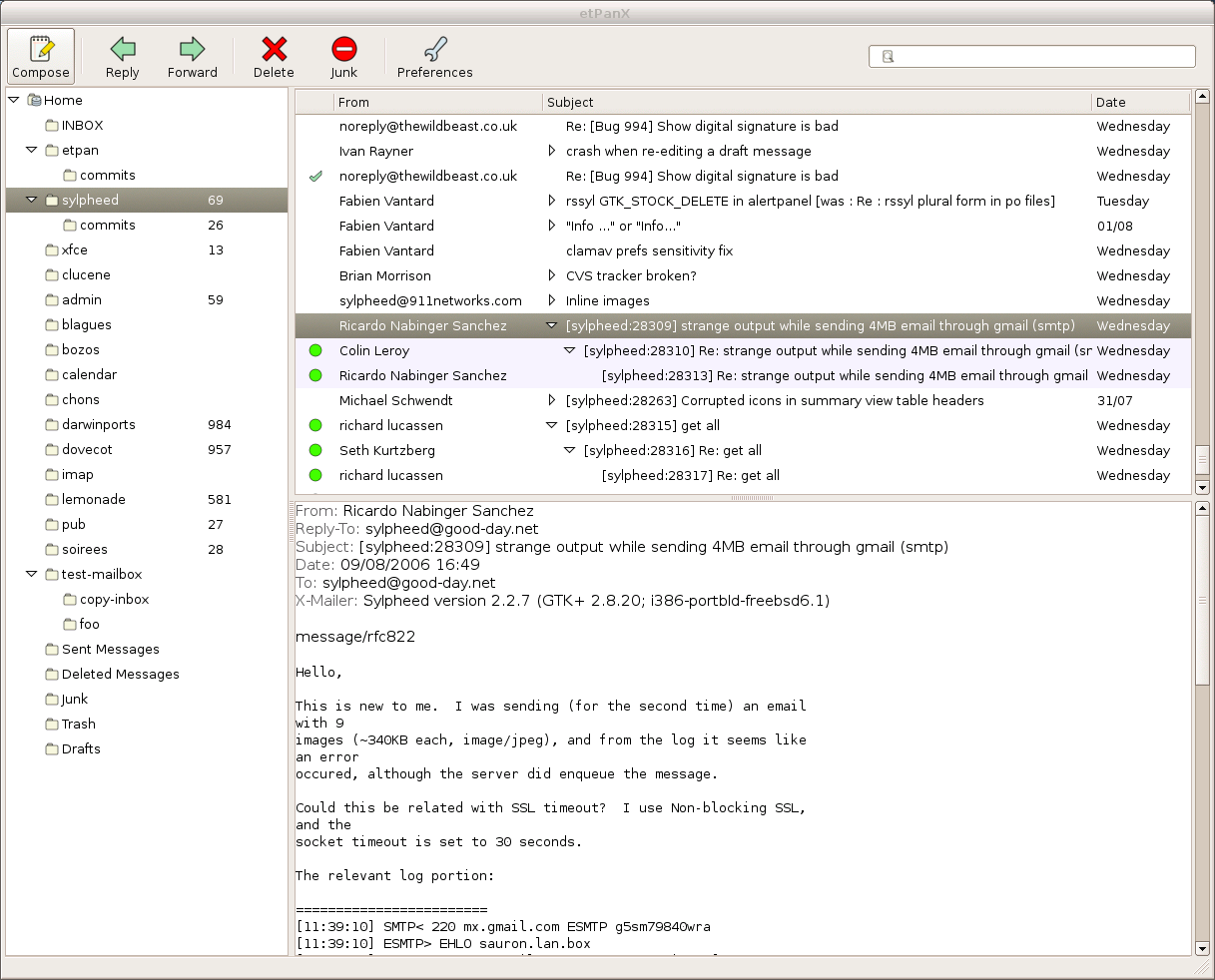Screen dimensions: 1215x980
Task: Collapse the sylpheed folder tree
Action: click(x=31, y=200)
